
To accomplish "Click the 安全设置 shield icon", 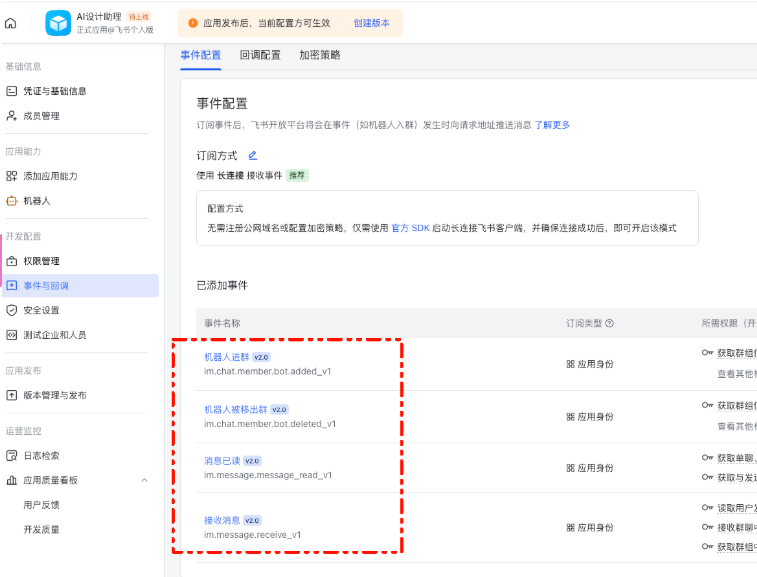I will point(12,310).
